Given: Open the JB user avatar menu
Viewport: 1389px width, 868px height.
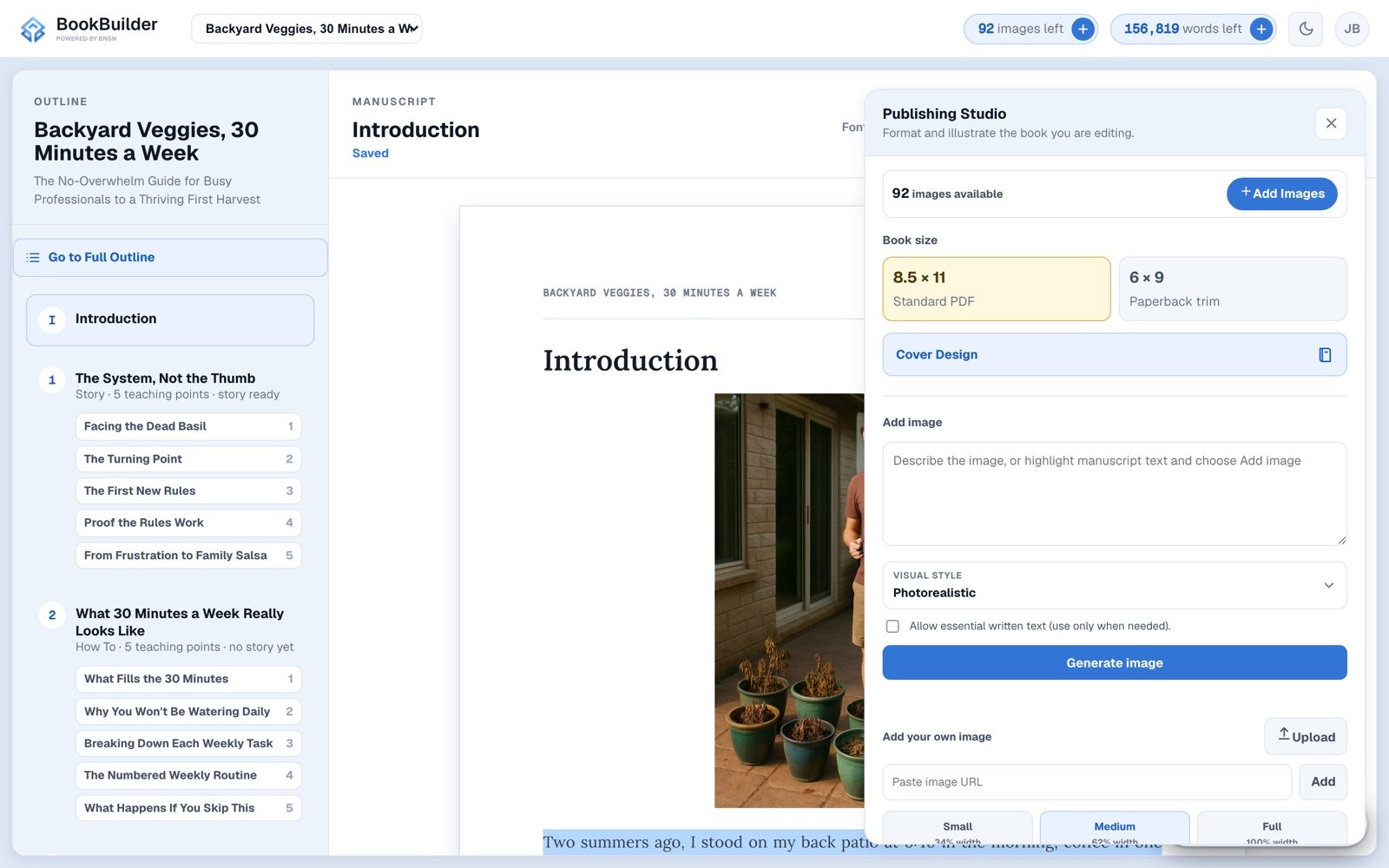Looking at the screenshot, I should click(x=1352, y=29).
